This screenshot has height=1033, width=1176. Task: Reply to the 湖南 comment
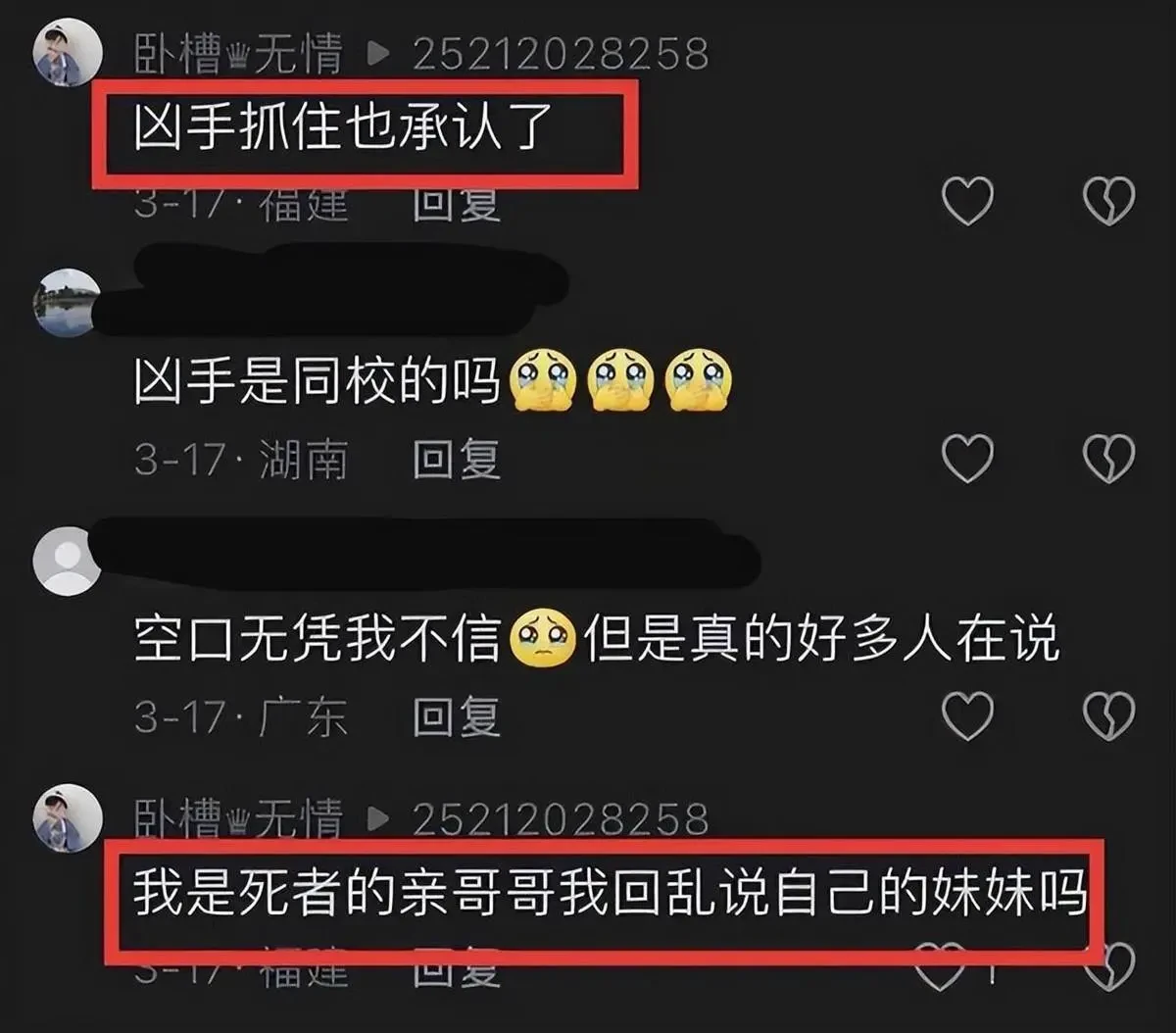[457, 459]
